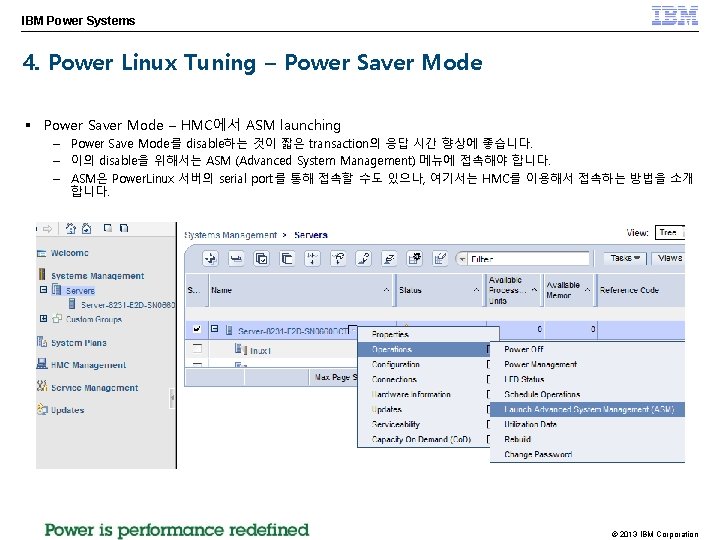Open the Filter options dropdown arrow
The width and height of the screenshot is (720, 540).
coord(462,259)
